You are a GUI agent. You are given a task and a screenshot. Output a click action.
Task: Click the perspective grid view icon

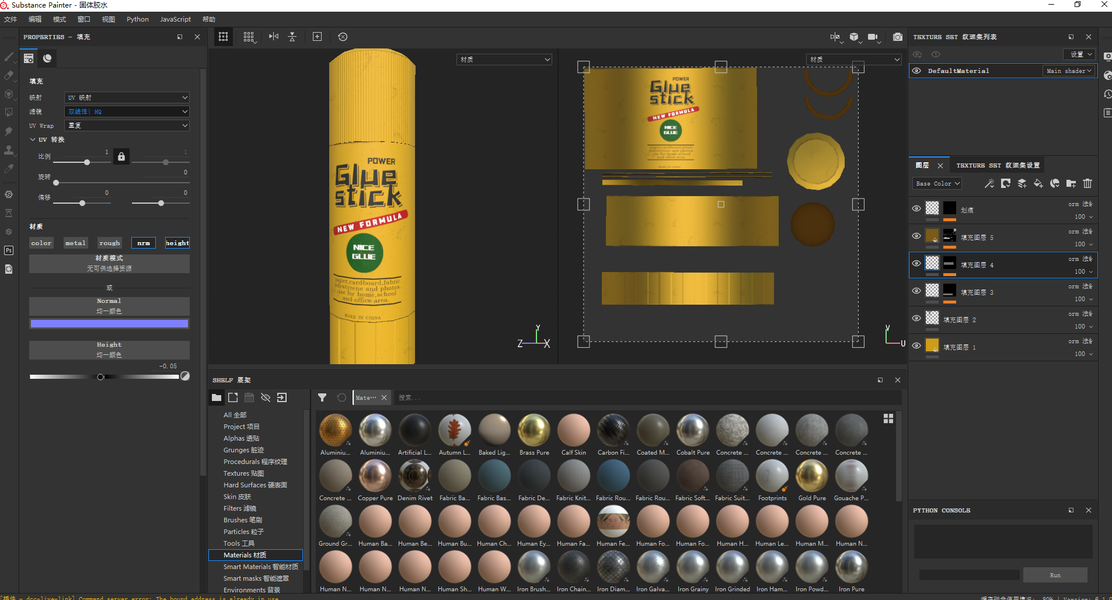[249, 37]
